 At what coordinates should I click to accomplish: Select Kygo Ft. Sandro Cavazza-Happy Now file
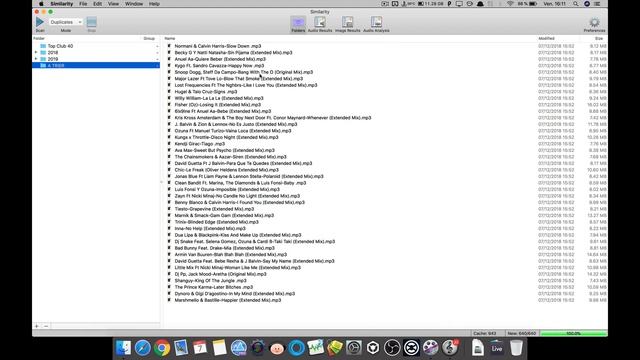click(x=219, y=66)
